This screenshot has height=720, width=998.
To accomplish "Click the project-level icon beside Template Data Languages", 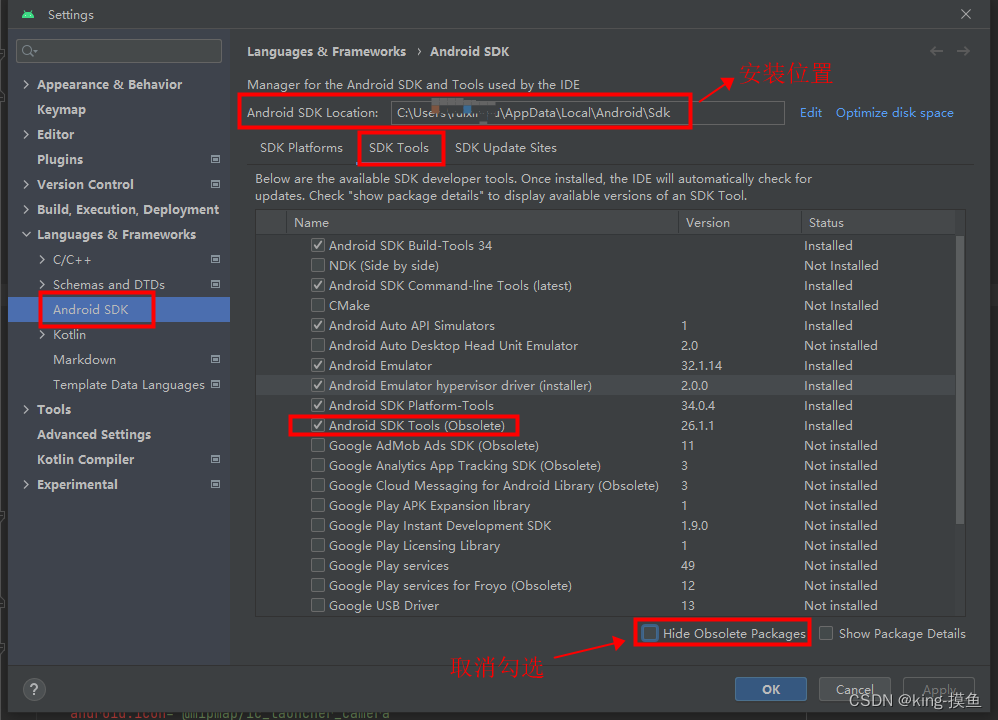I will pyautogui.click(x=216, y=384).
